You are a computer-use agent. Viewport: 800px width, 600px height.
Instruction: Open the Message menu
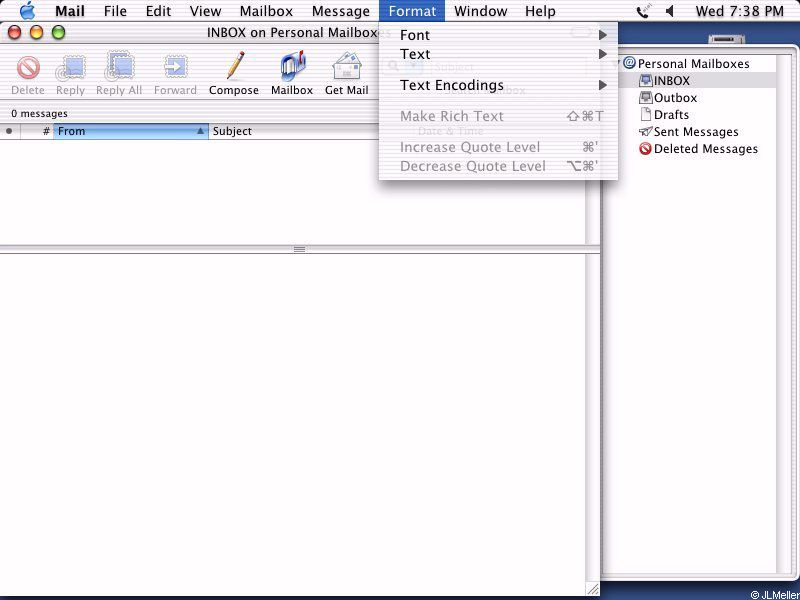coord(341,11)
